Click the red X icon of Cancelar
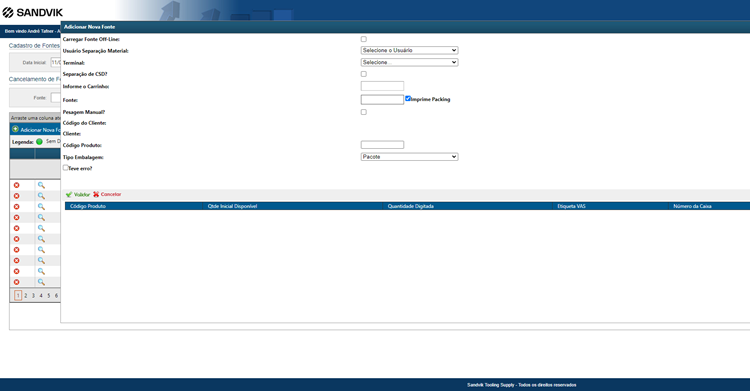This screenshot has width=750, height=391. (96, 194)
